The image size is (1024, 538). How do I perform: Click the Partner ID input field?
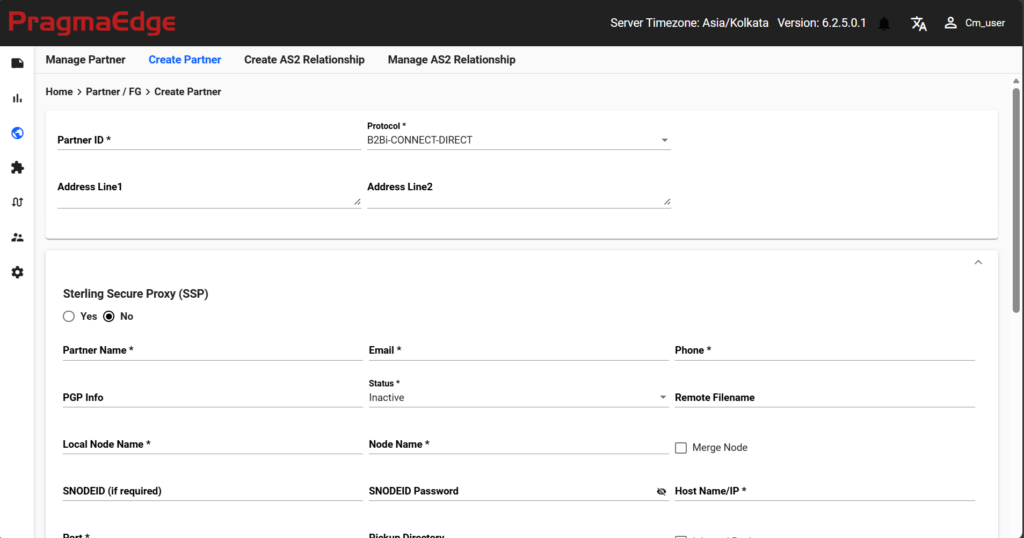tap(209, 140)
